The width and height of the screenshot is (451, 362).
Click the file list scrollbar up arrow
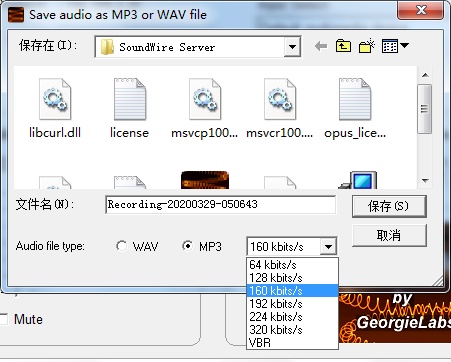click(x=425, y=75)
